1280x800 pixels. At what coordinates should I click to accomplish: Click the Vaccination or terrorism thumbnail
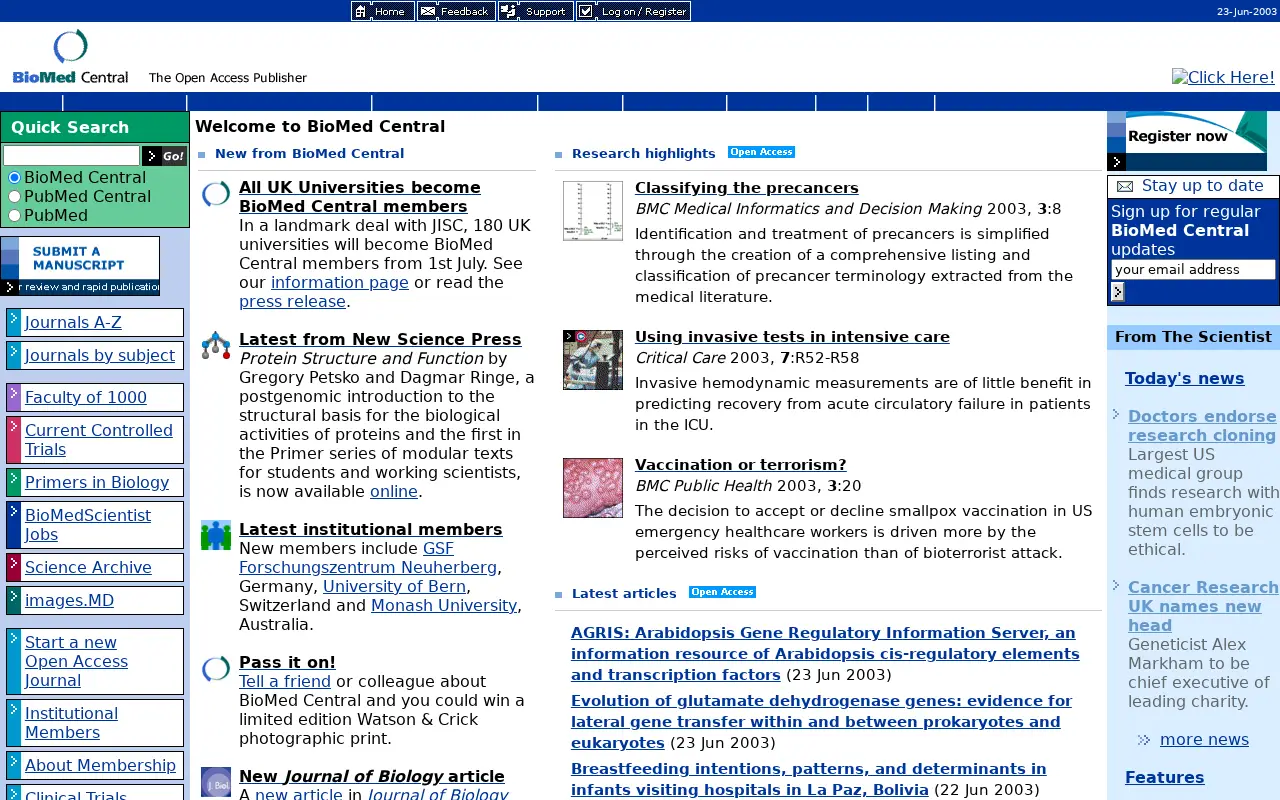(x=593, y=488)
